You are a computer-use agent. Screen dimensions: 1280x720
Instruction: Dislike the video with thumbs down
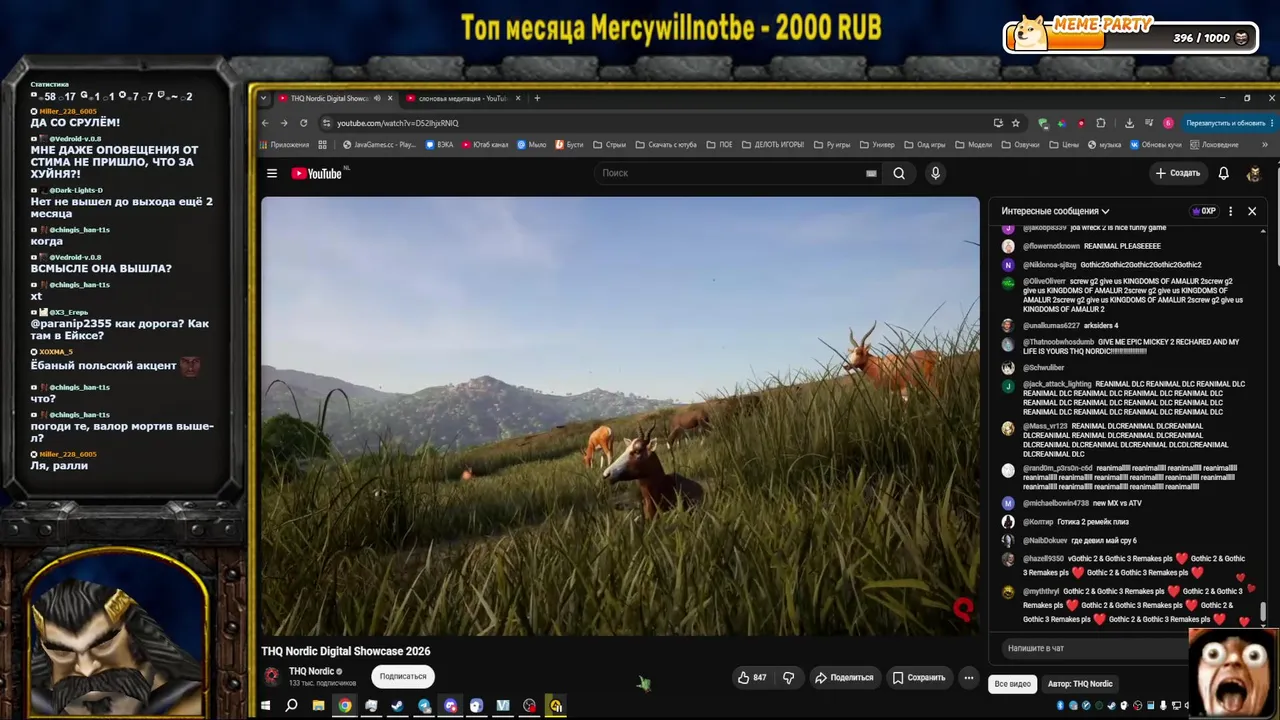pyautogui.click(x=788, y=677)
